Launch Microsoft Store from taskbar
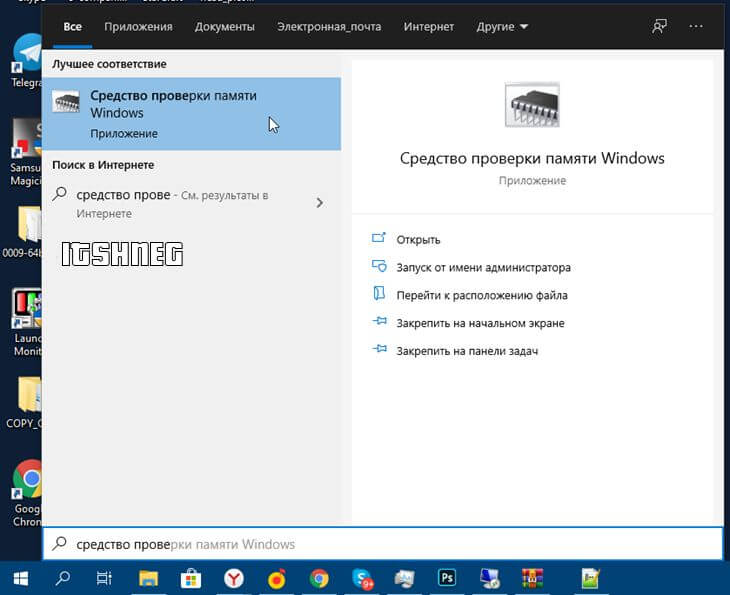Viewport: 730px width, 595px height. (190, 579)
